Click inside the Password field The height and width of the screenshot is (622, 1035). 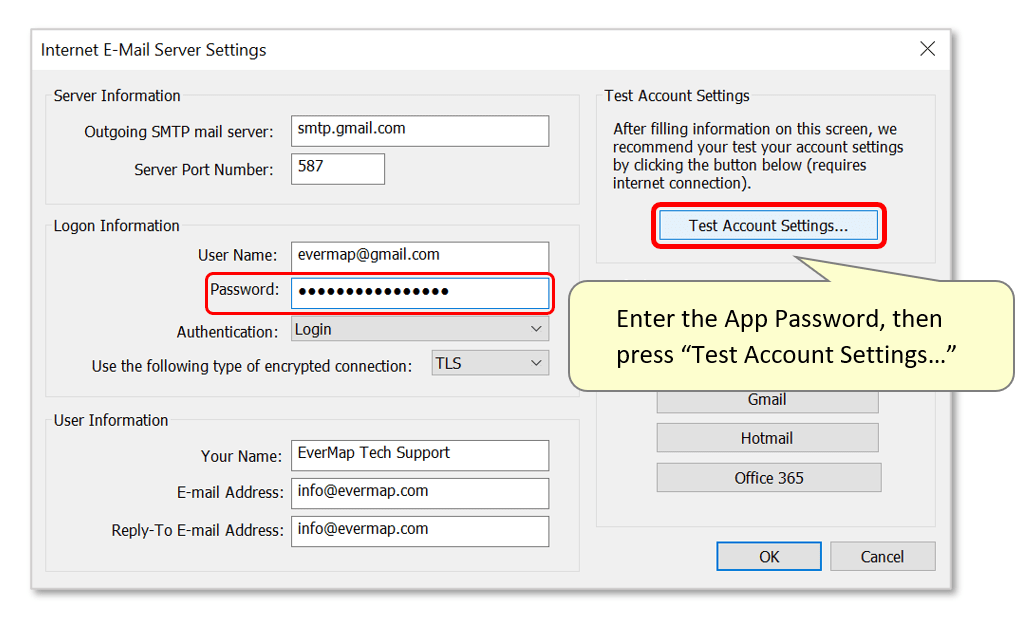419,293
